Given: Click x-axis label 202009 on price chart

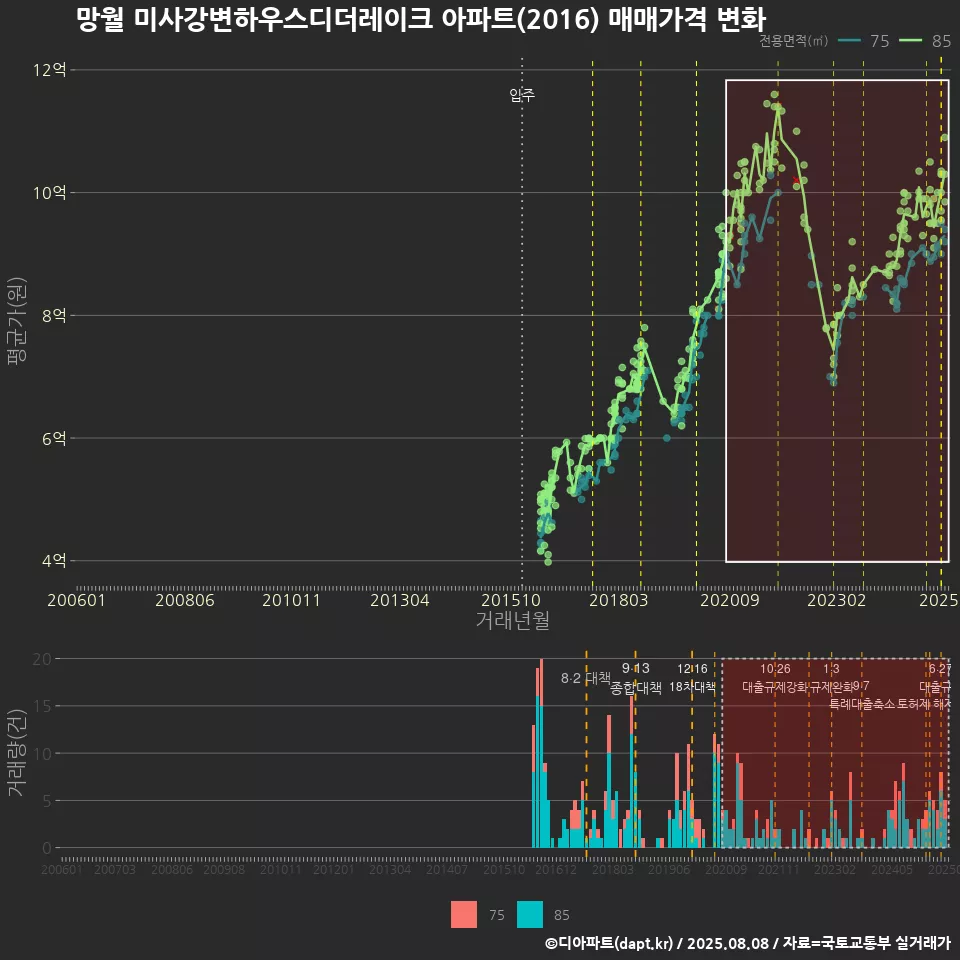Looking at the screenshot, I should pos(729,600).
